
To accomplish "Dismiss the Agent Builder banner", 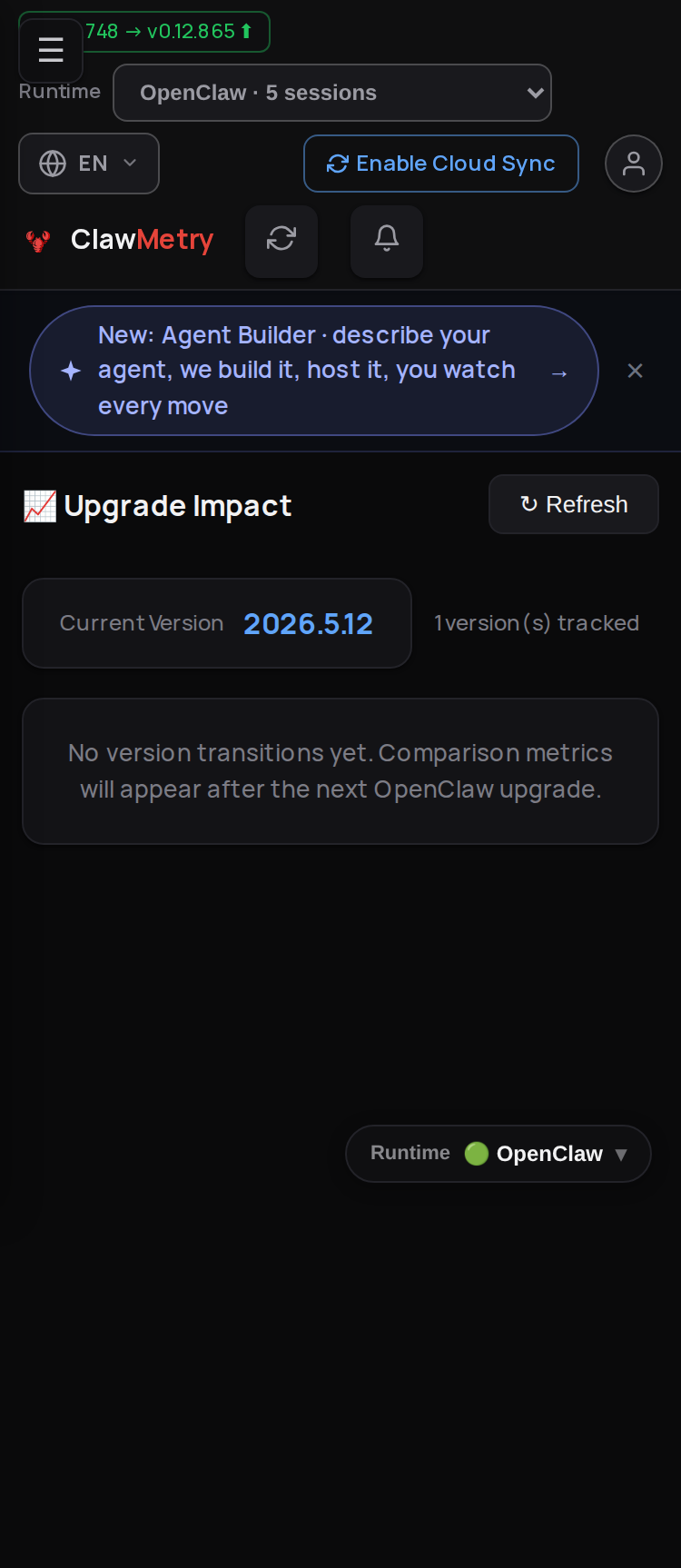I will 636,371.
